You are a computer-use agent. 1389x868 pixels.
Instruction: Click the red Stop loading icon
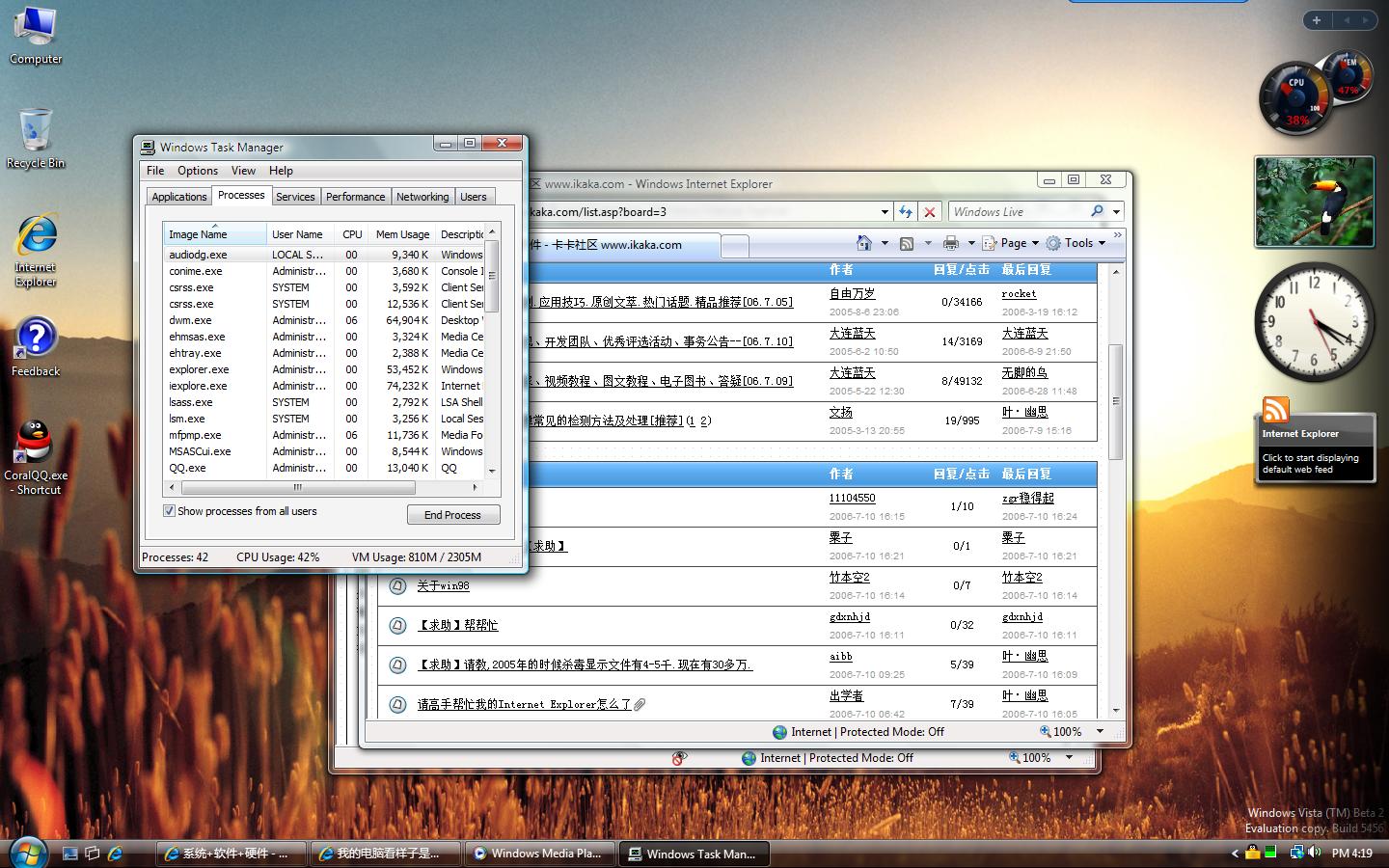coord(929,212)
